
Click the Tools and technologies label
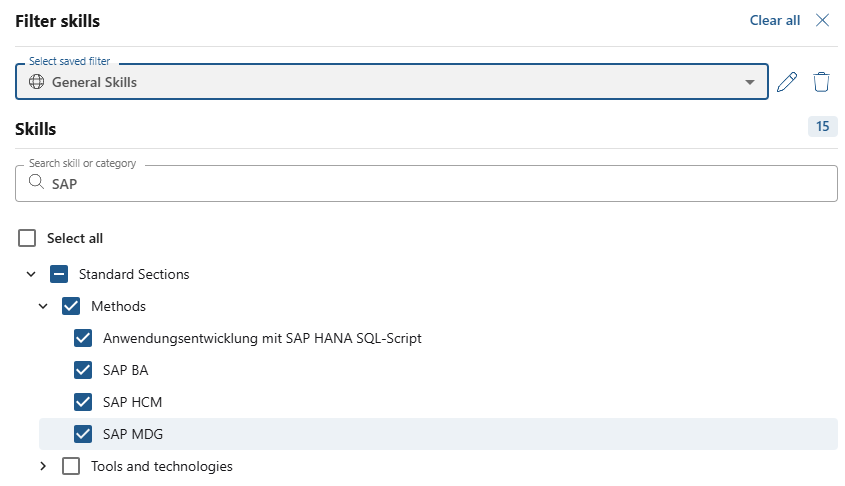(162, 466)
